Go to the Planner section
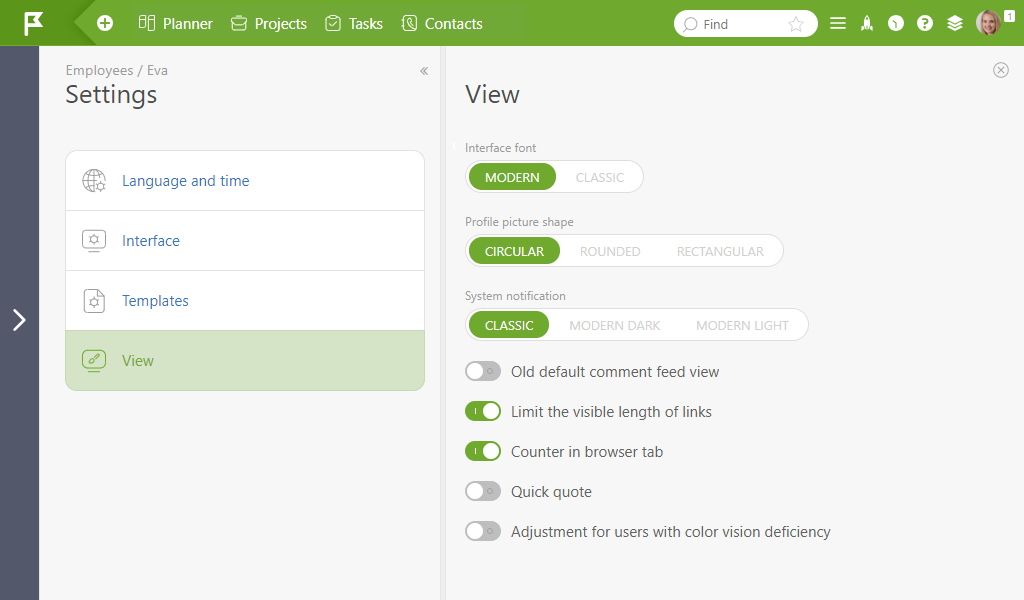Viewport: 1024px width, 600px height. [x=175, y=24]
